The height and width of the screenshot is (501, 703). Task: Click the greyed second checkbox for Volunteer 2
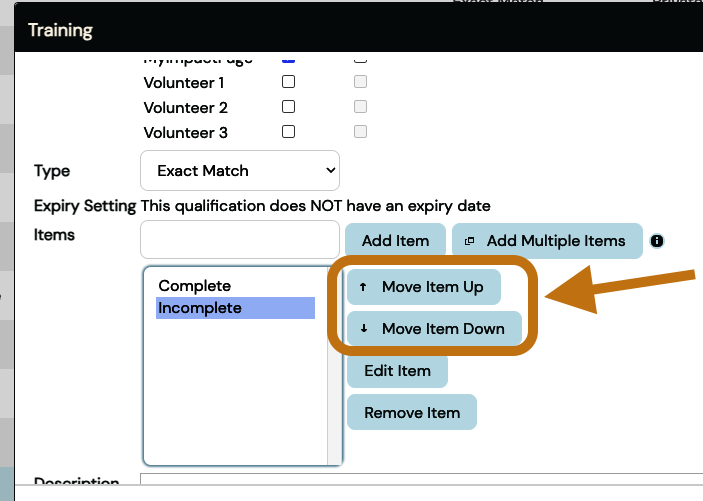(x=360, y=107)
